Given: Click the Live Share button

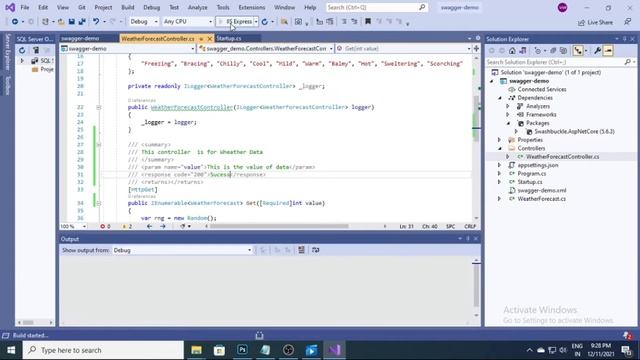Looking at the screenshot, I should pyautogui.click(x=596, y=22).
